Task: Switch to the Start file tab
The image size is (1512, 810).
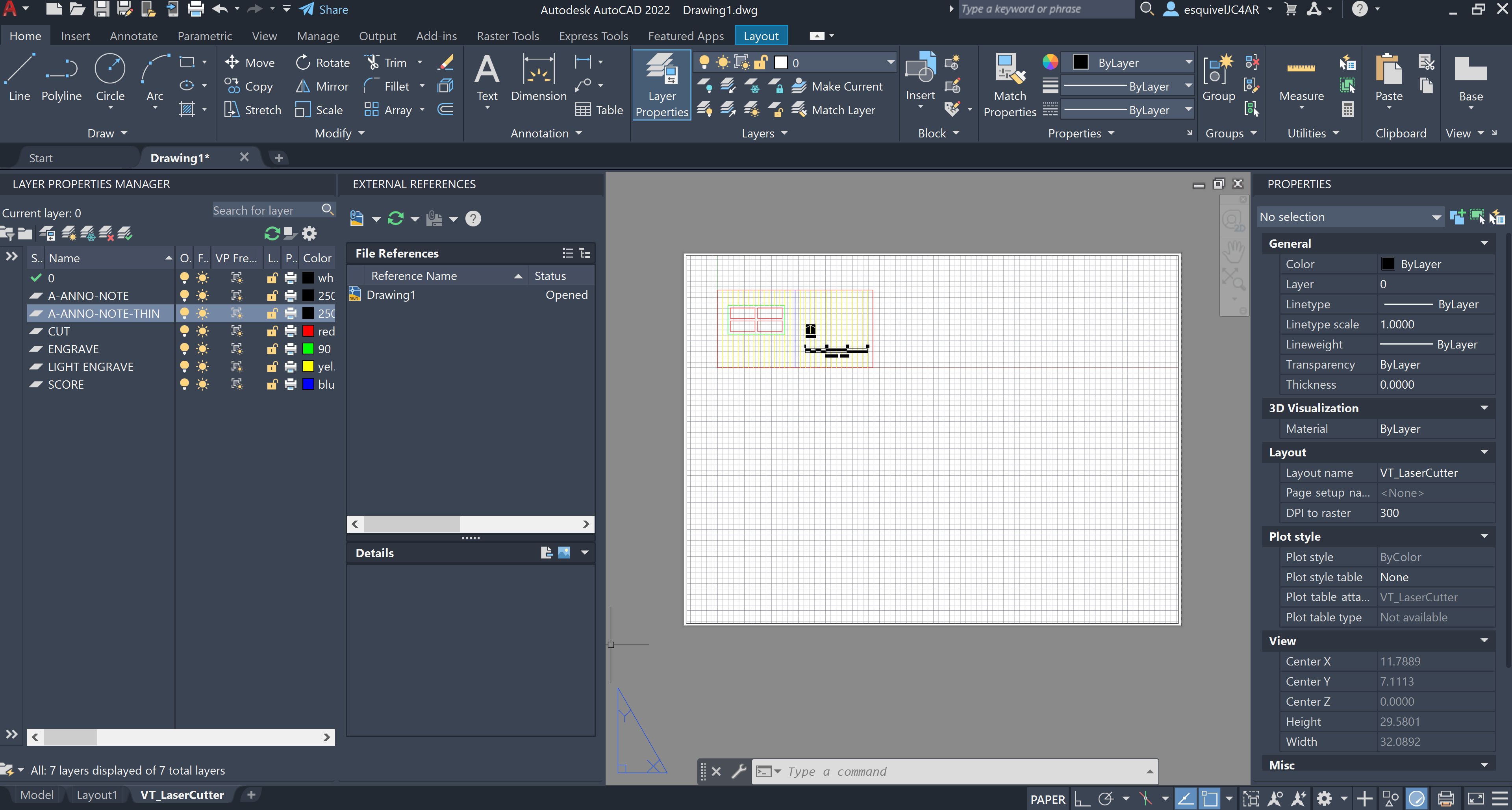Action: (41, 158)
